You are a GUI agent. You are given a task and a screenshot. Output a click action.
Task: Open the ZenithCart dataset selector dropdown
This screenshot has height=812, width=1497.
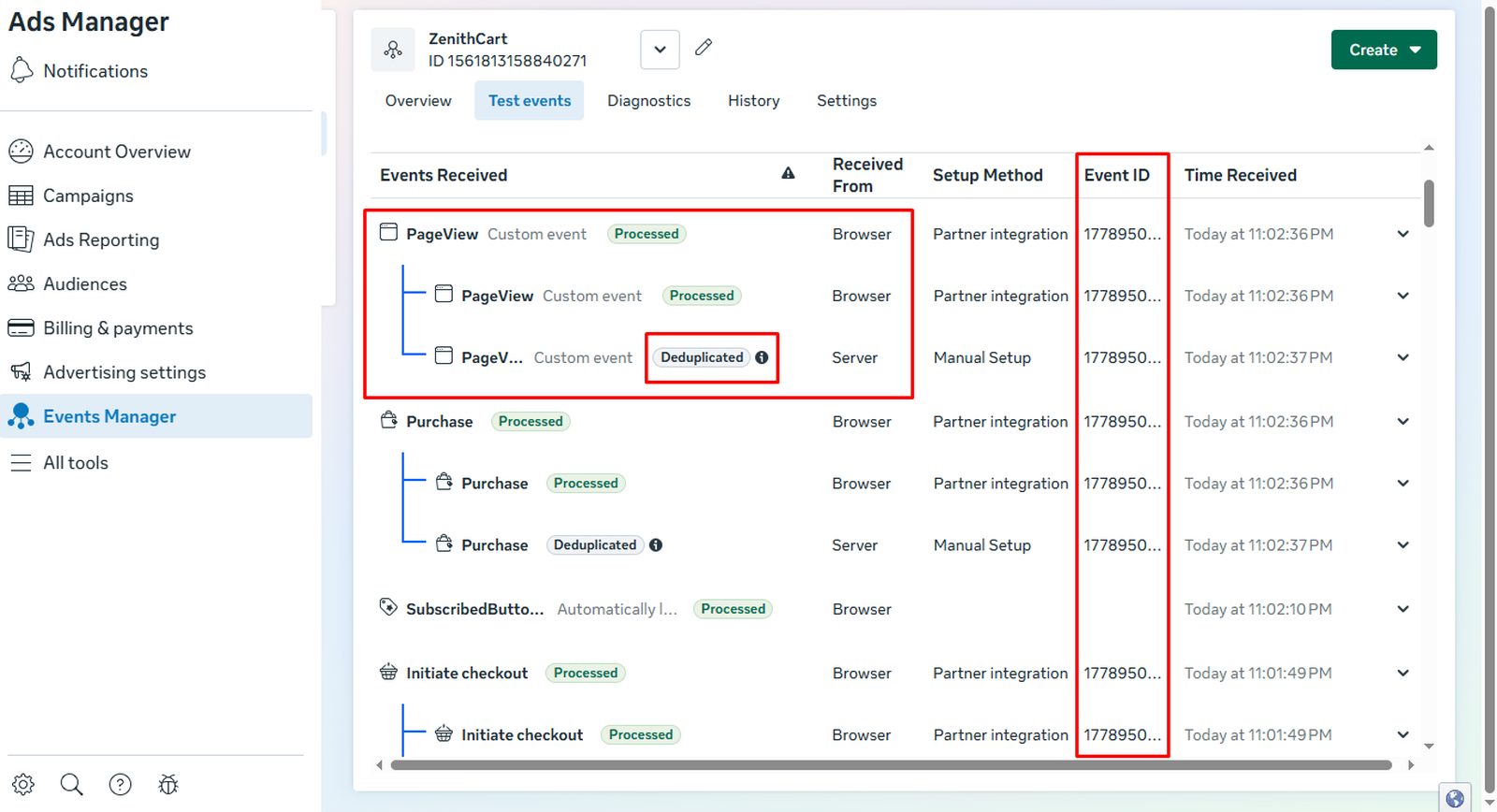pyautogui.click(x=660, y=50)
